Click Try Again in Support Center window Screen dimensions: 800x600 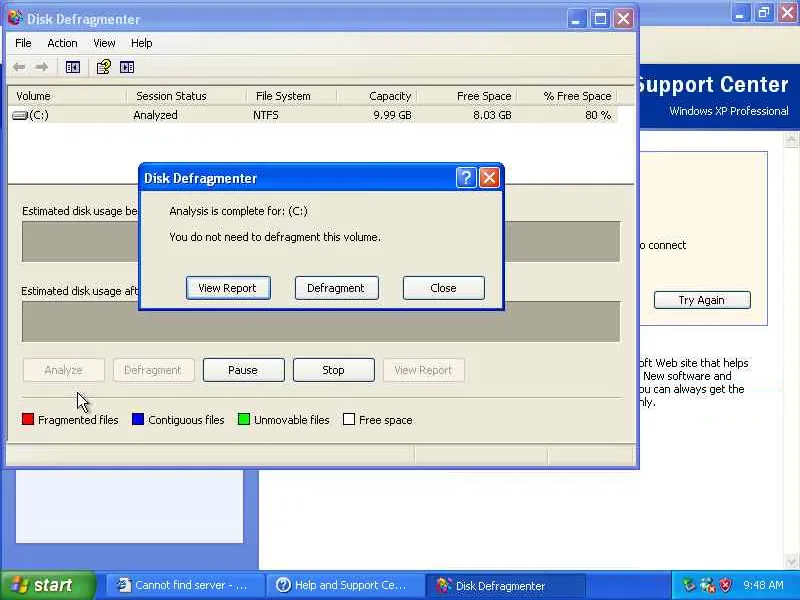click(x=702, y=300)
